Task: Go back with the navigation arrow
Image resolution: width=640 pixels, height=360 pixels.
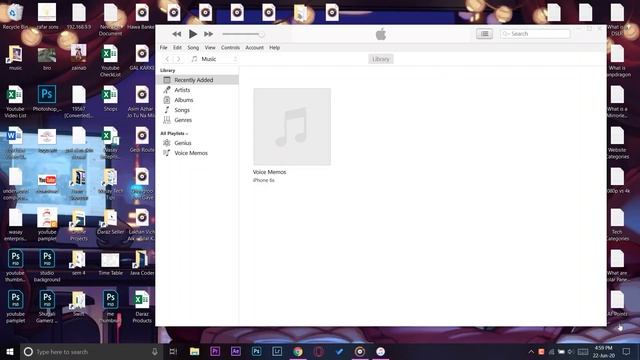Action: [167, 59]
